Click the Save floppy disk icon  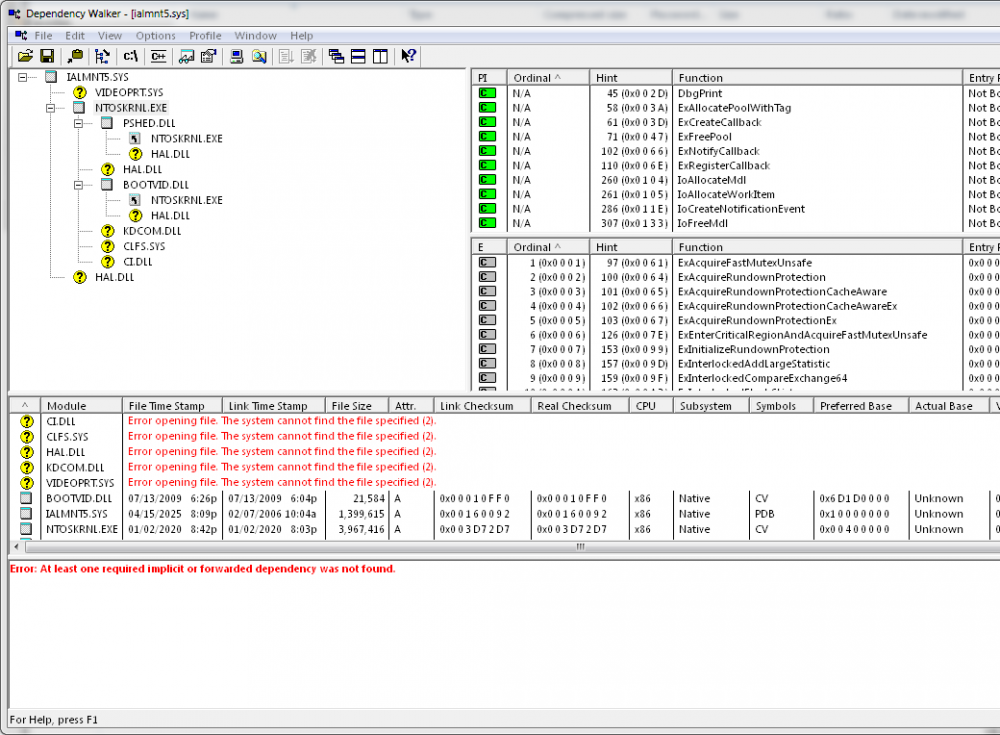[46, 56]
